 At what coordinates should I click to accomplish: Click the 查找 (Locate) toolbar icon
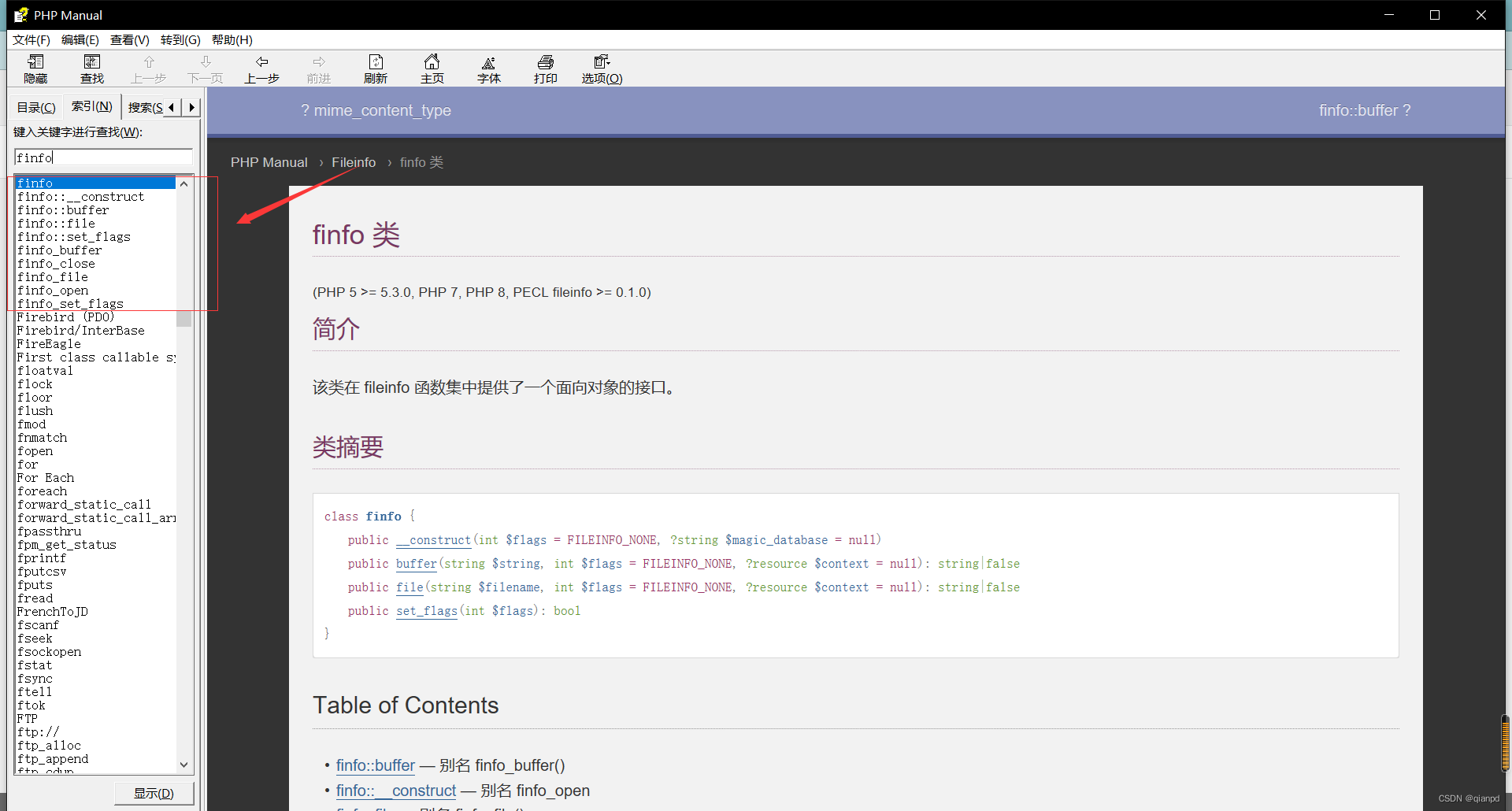(91, 68)
